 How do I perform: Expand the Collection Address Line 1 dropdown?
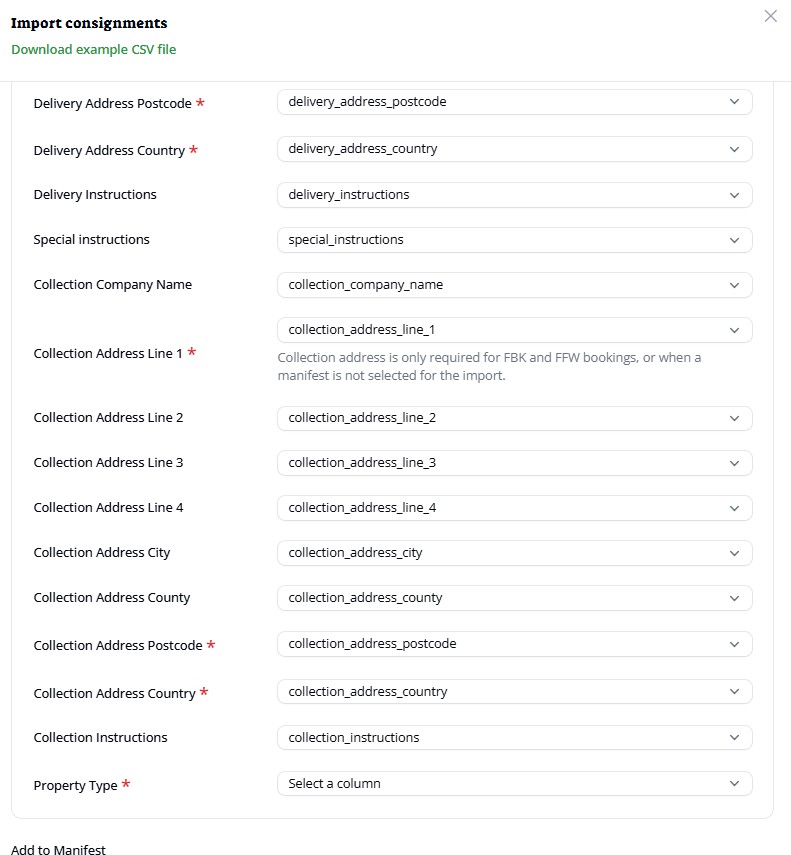click(x=514, y=330)
